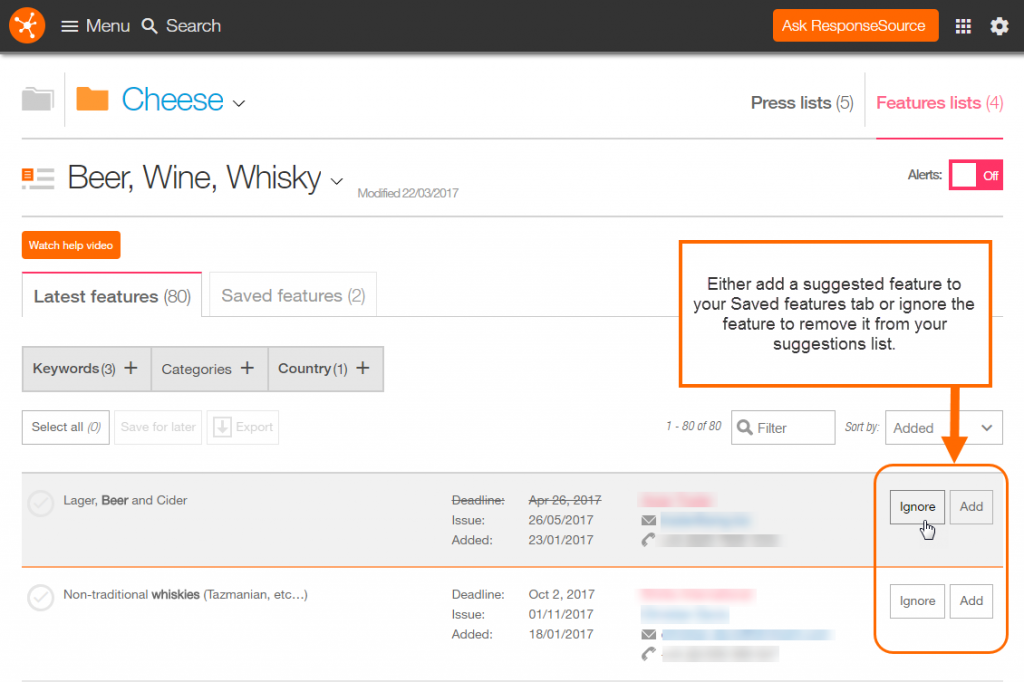Click the struck-through Apr 26, 2017 deadline
This screenshot has height=682, width=1024.
565,500
